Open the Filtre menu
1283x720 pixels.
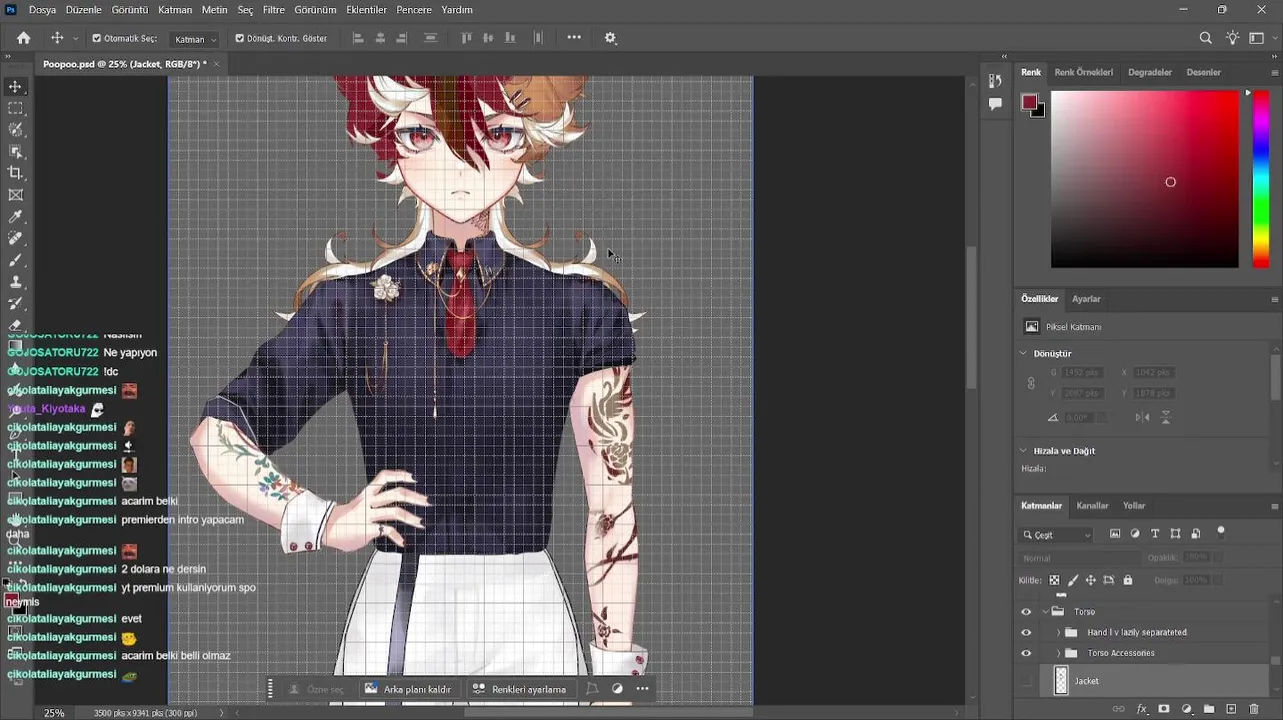pos(274,10)
